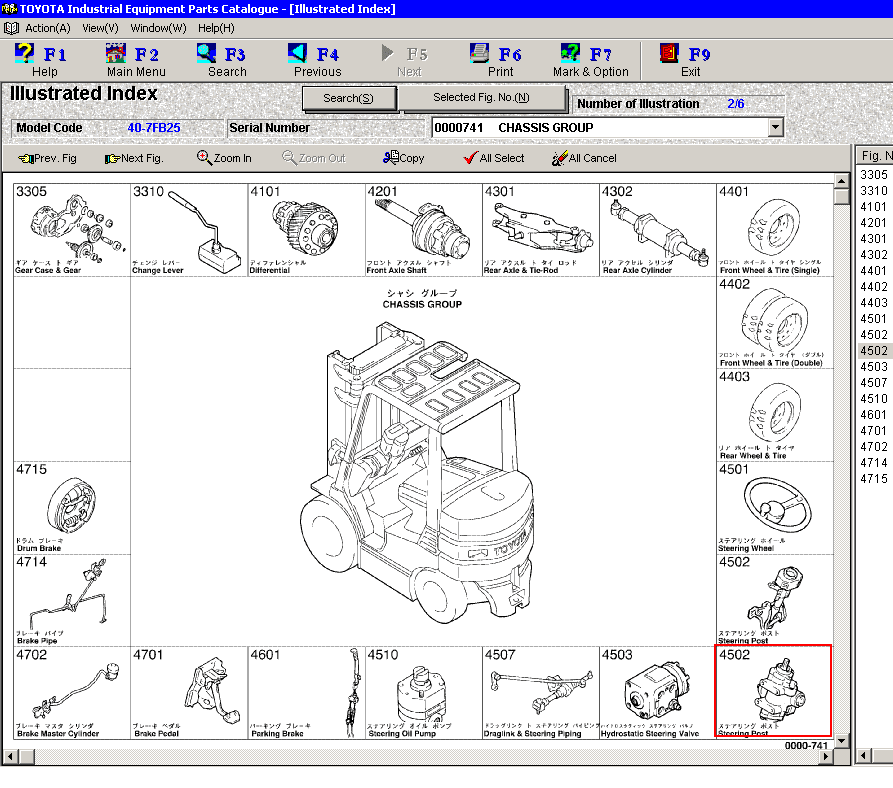This screenshot has width=893, height=788.
Task: Select the 4101 Differential thumbnail
Action: [x=306, y=230]
